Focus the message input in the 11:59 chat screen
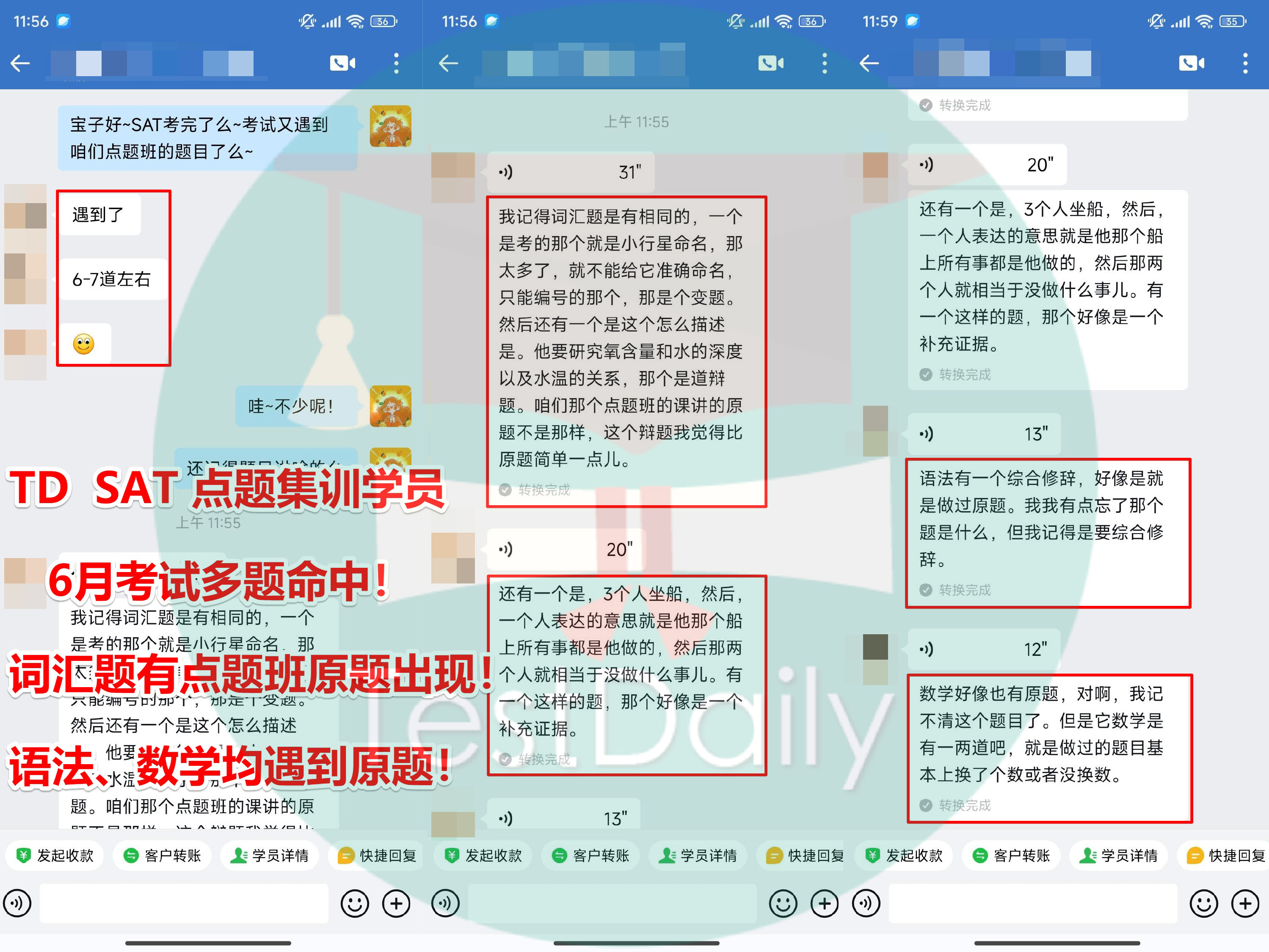 [x=1033, y=903]
